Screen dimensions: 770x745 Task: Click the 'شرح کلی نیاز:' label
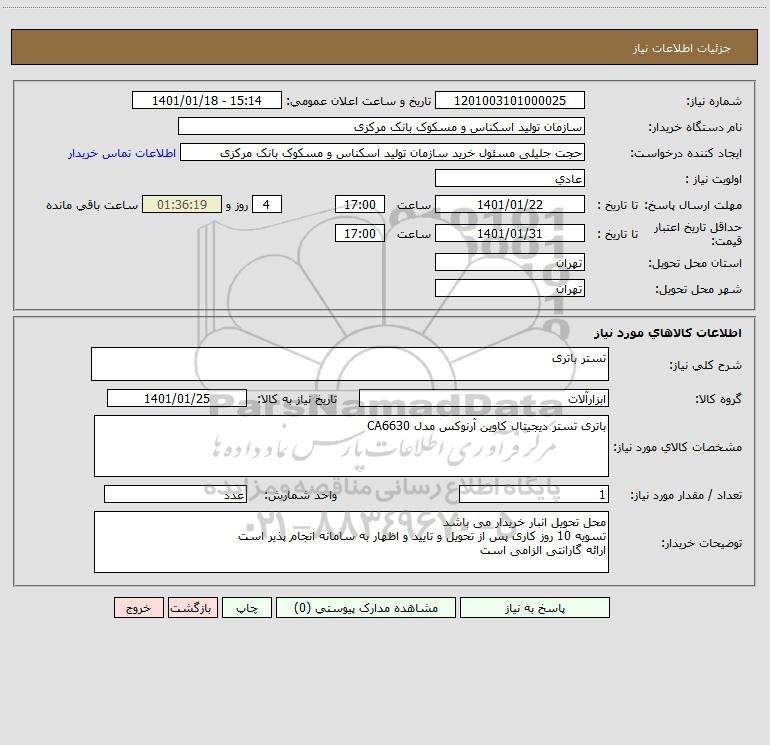pyautogui.click(x=706, y=366)
